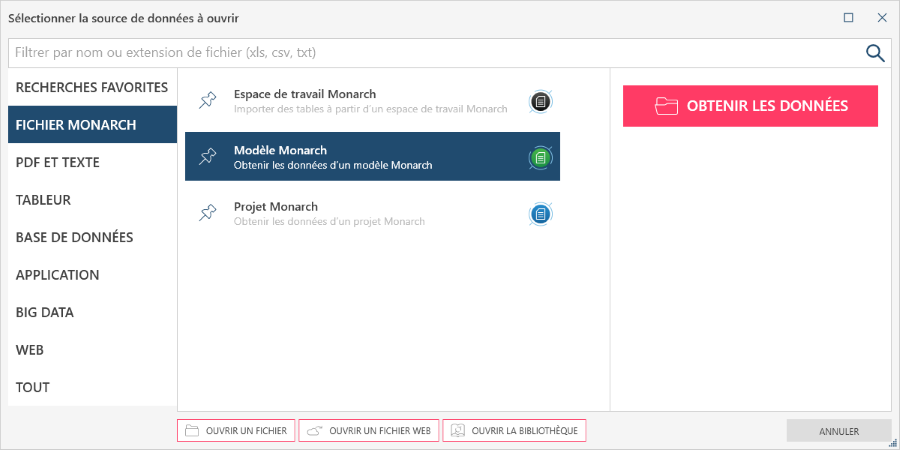Click the Obtenir les données button
Viewport: 900px width, 450px height.
click(x=750, y=106)
